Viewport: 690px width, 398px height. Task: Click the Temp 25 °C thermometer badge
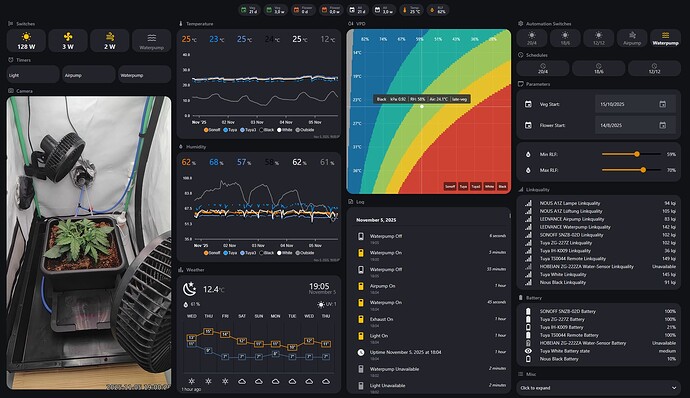(411, 10)
